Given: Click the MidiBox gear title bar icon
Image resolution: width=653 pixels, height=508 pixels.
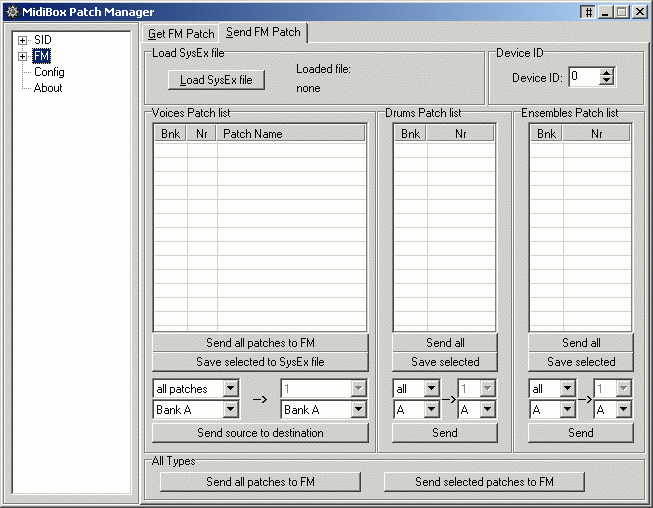Looking at the screenshot, I should coord(12,12).
